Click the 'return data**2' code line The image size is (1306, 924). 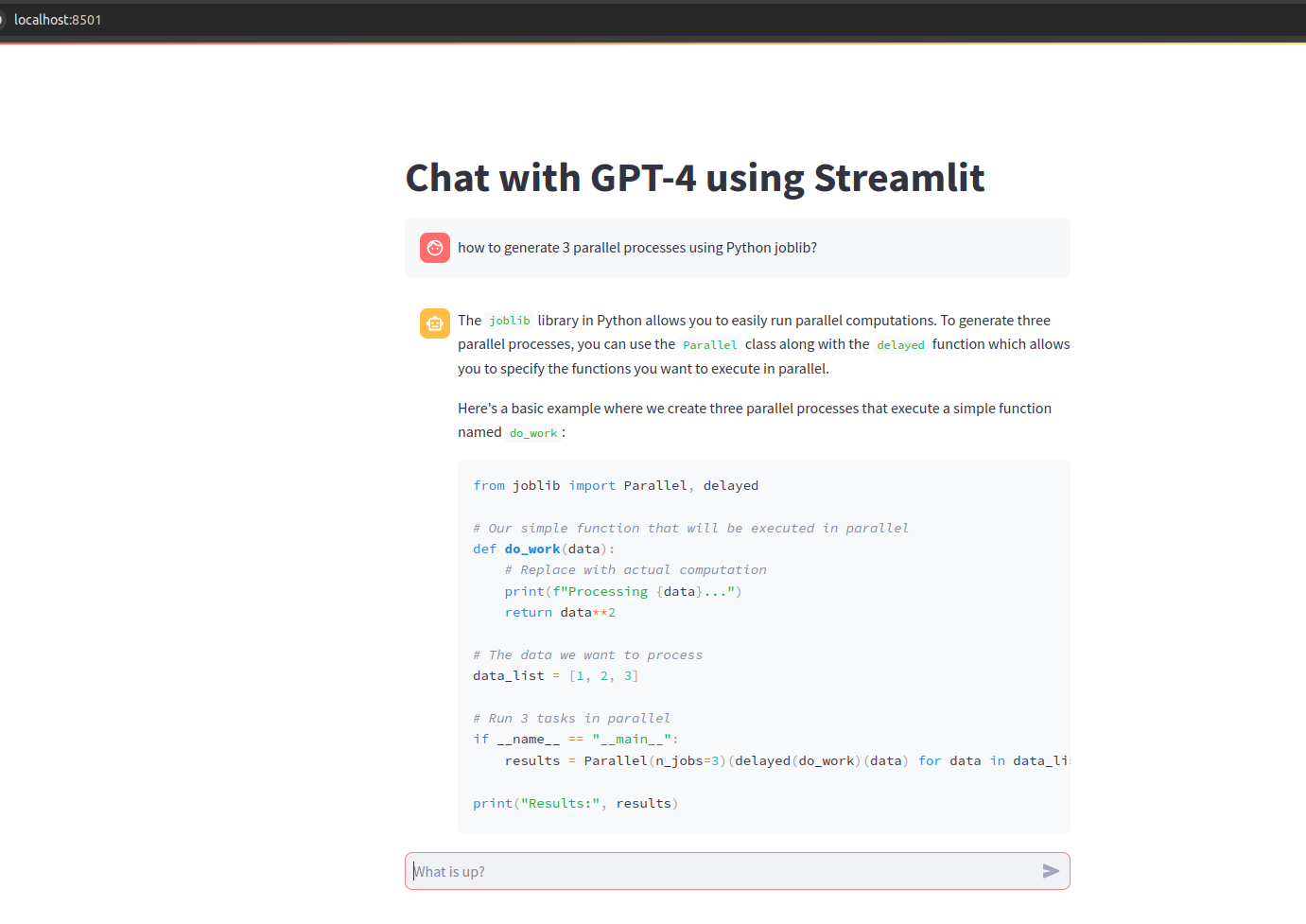click(x=560, y=613)
